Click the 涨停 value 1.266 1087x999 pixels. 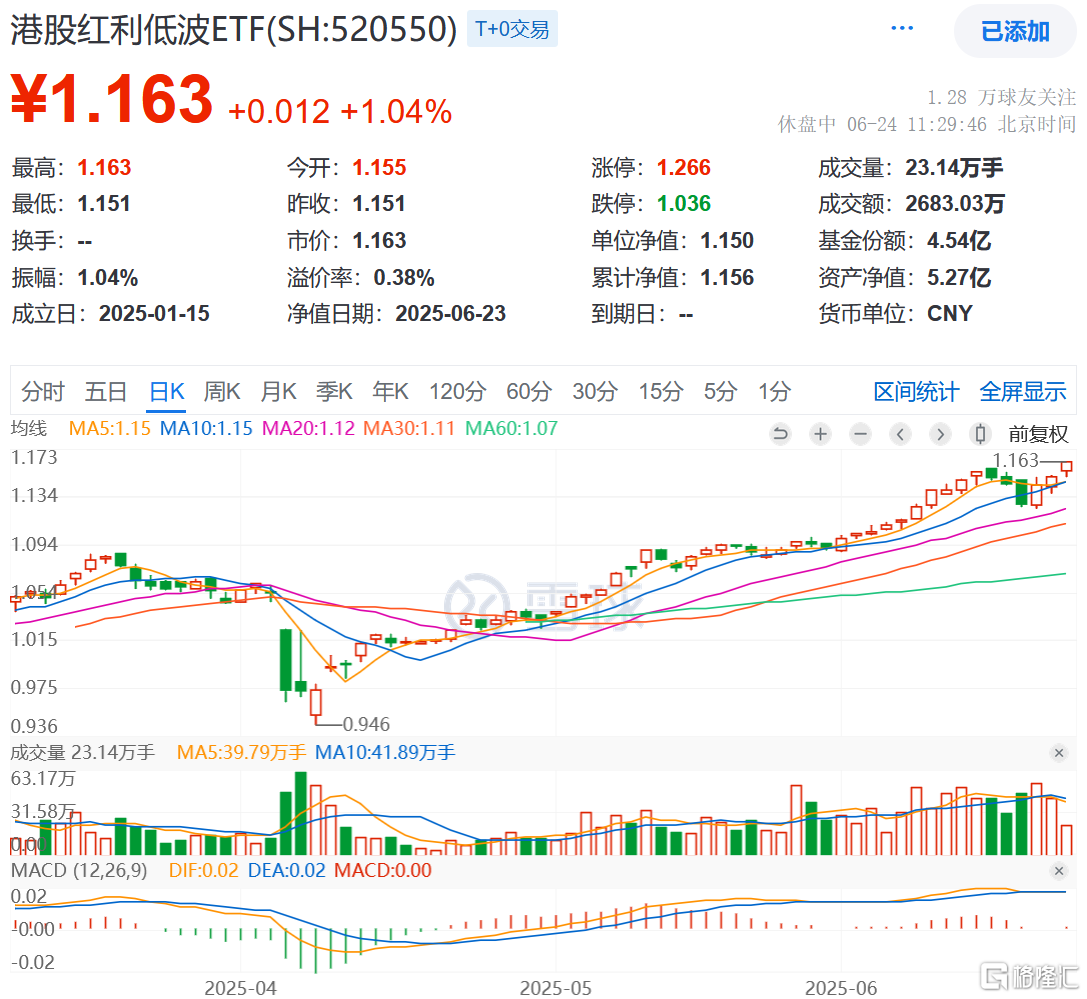[x=684, y=168]
